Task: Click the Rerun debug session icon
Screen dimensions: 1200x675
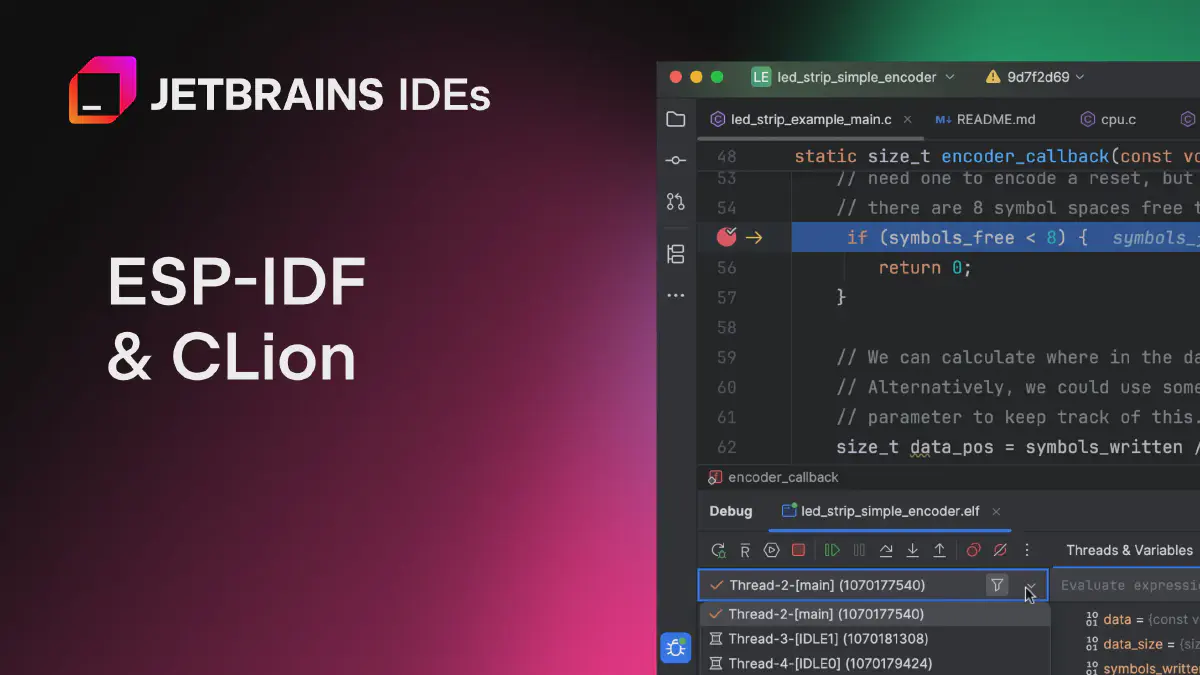Action: [718, 550]
